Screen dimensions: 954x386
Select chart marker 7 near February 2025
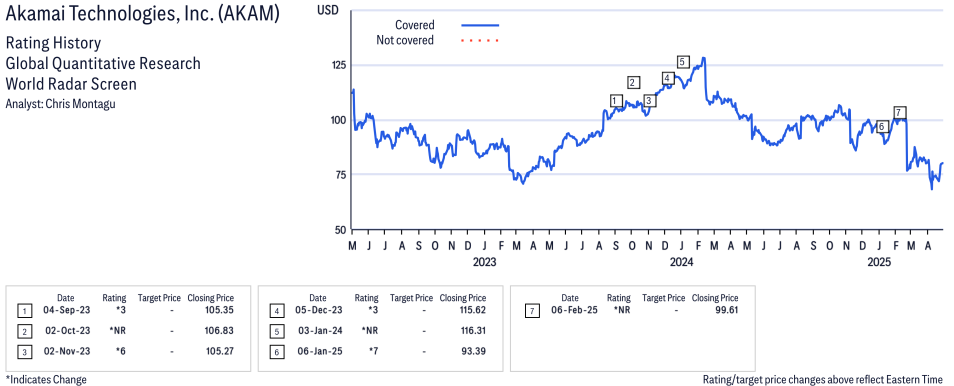[899, 113]
